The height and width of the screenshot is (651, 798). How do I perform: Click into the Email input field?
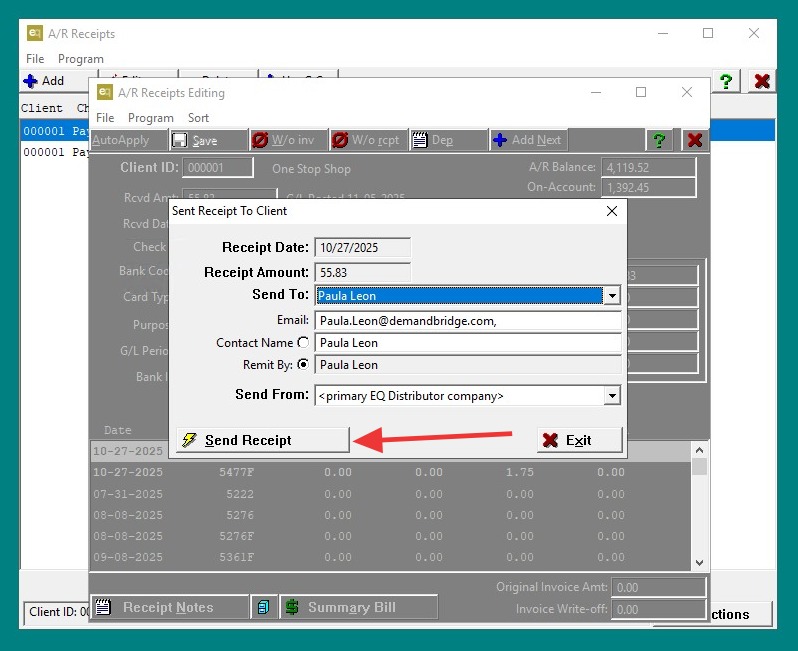click(468, 321)
